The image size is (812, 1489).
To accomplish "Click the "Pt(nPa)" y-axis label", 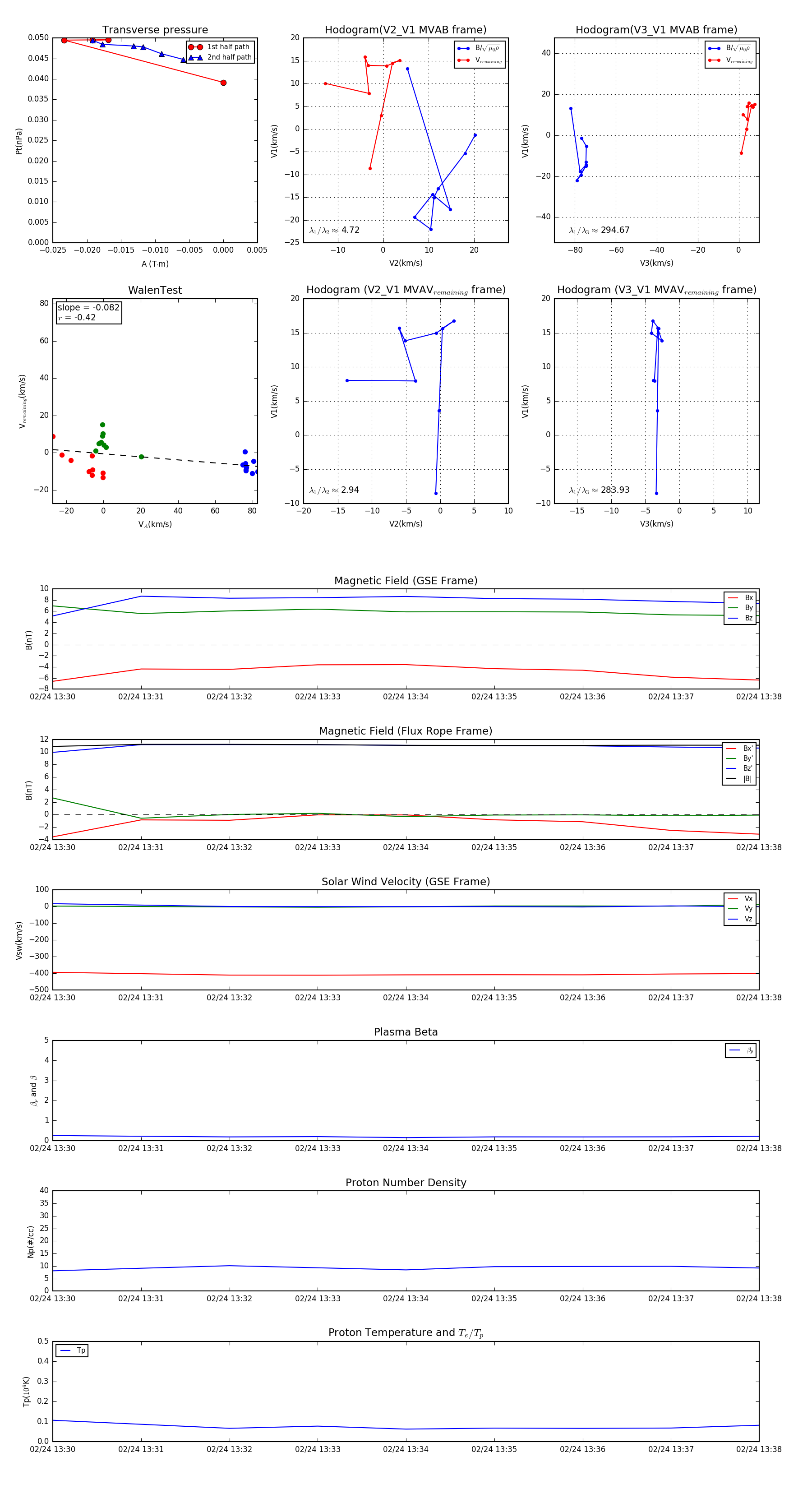I will (18, 141).
